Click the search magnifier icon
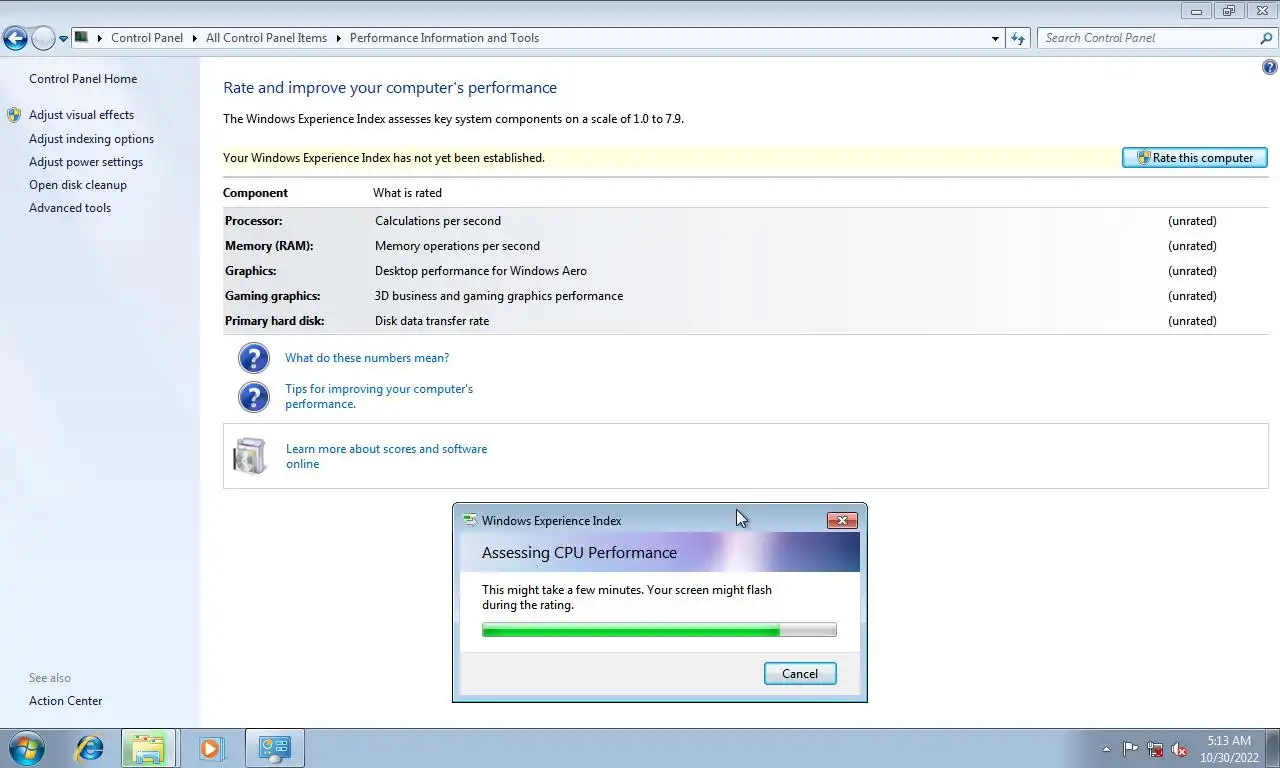This screenshot has width=1280, height=768. pos(1266,38)
